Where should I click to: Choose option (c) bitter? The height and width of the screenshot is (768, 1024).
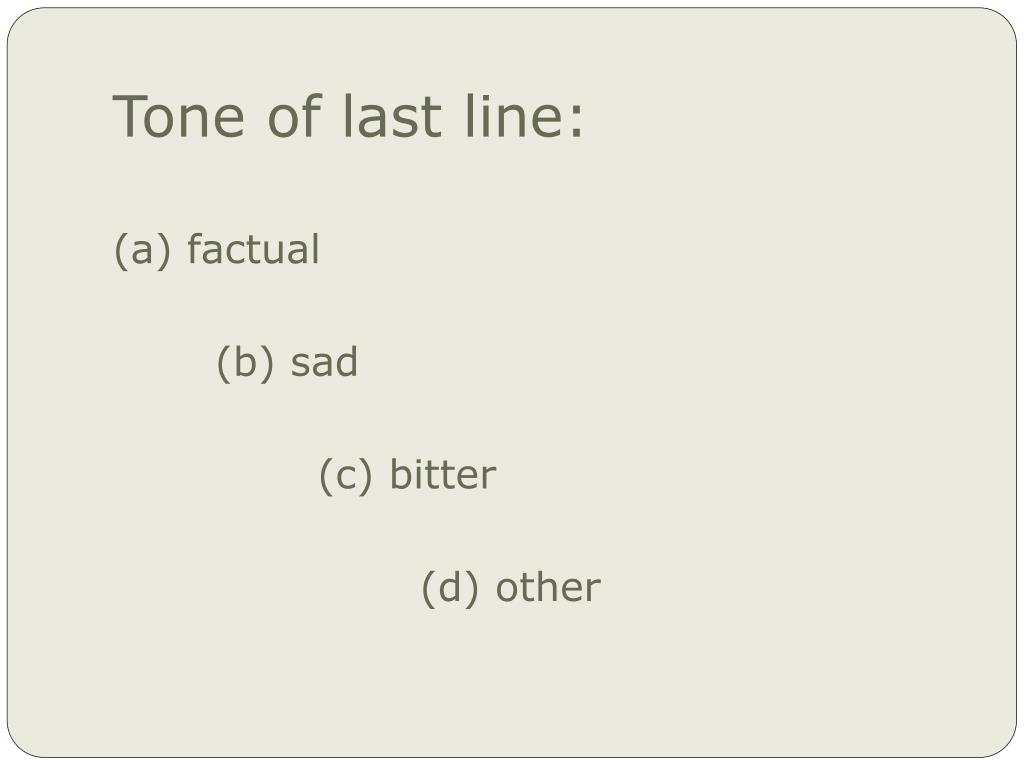(408, 475)
